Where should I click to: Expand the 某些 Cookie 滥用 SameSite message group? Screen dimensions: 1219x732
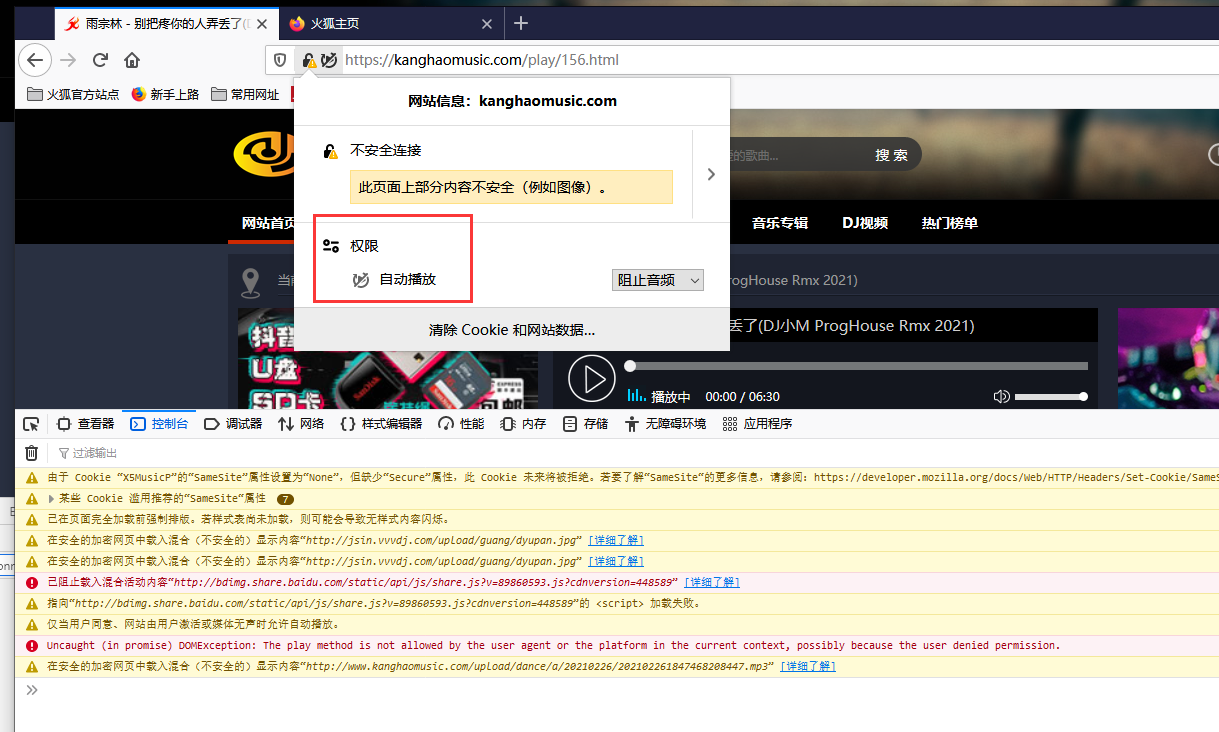coord(52,498)
